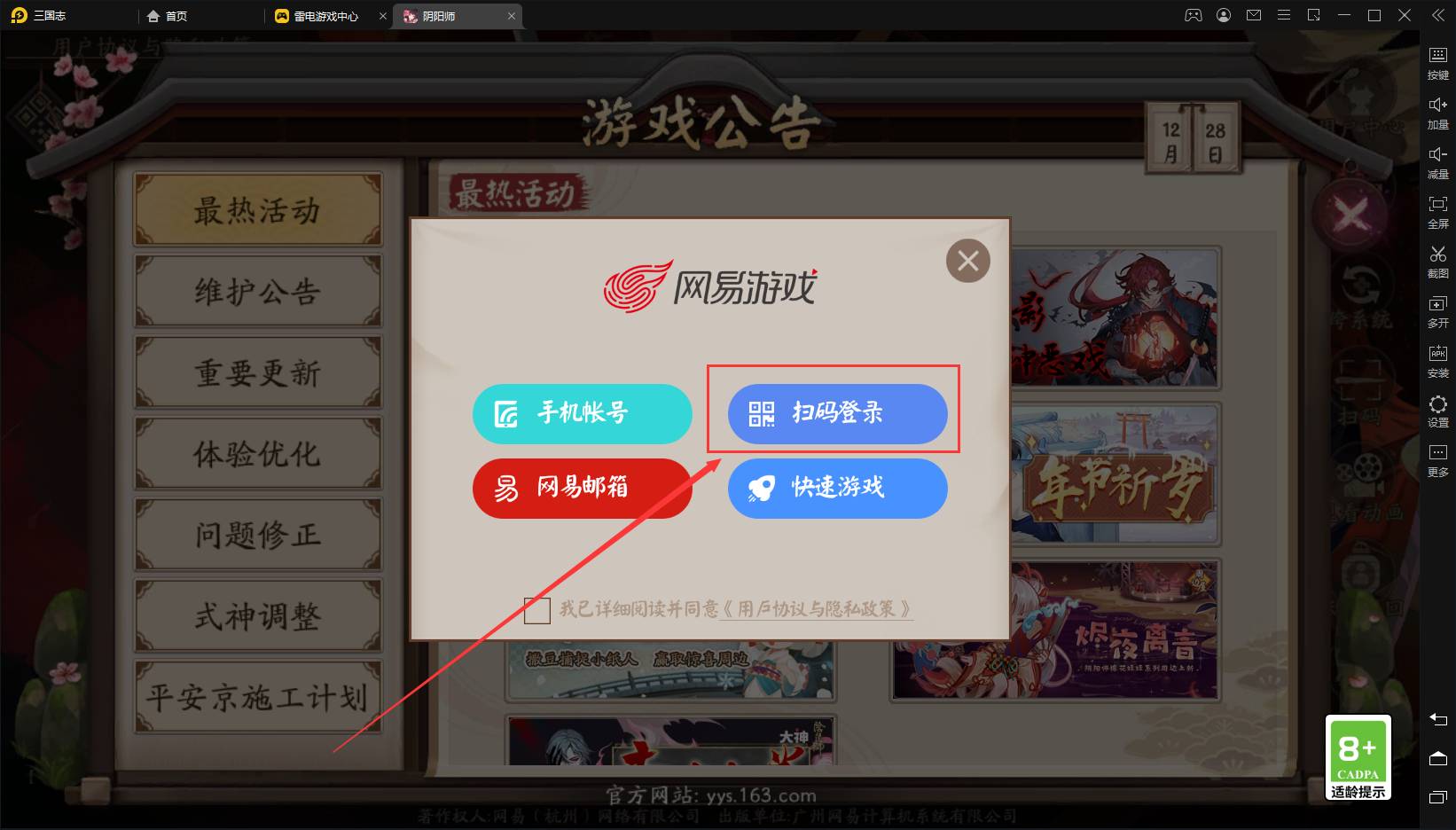Close the 网易游戏 login dialog
Viewport: 1456px width, 830px height.
[x=968, y=261]
